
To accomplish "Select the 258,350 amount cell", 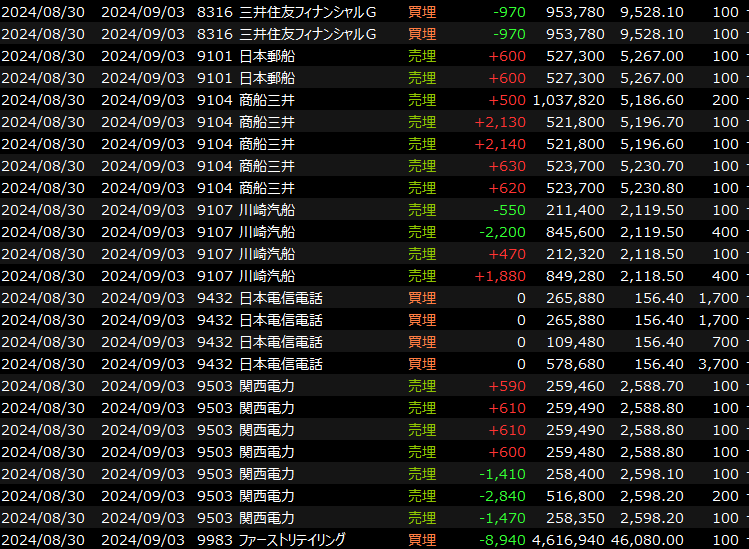I will pos(576,518).
